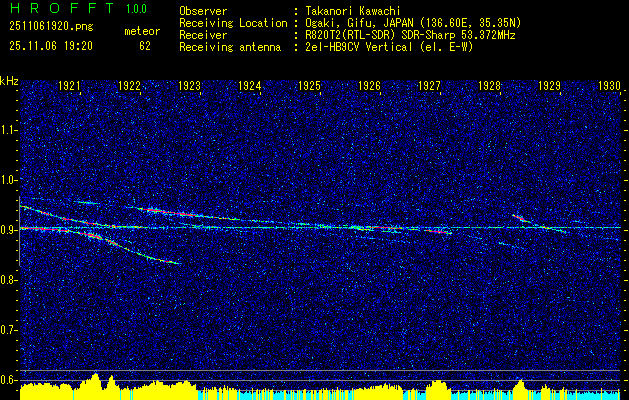Click the Observer field label
This screenshot has width=629, height=400.
tap(203, 11)
